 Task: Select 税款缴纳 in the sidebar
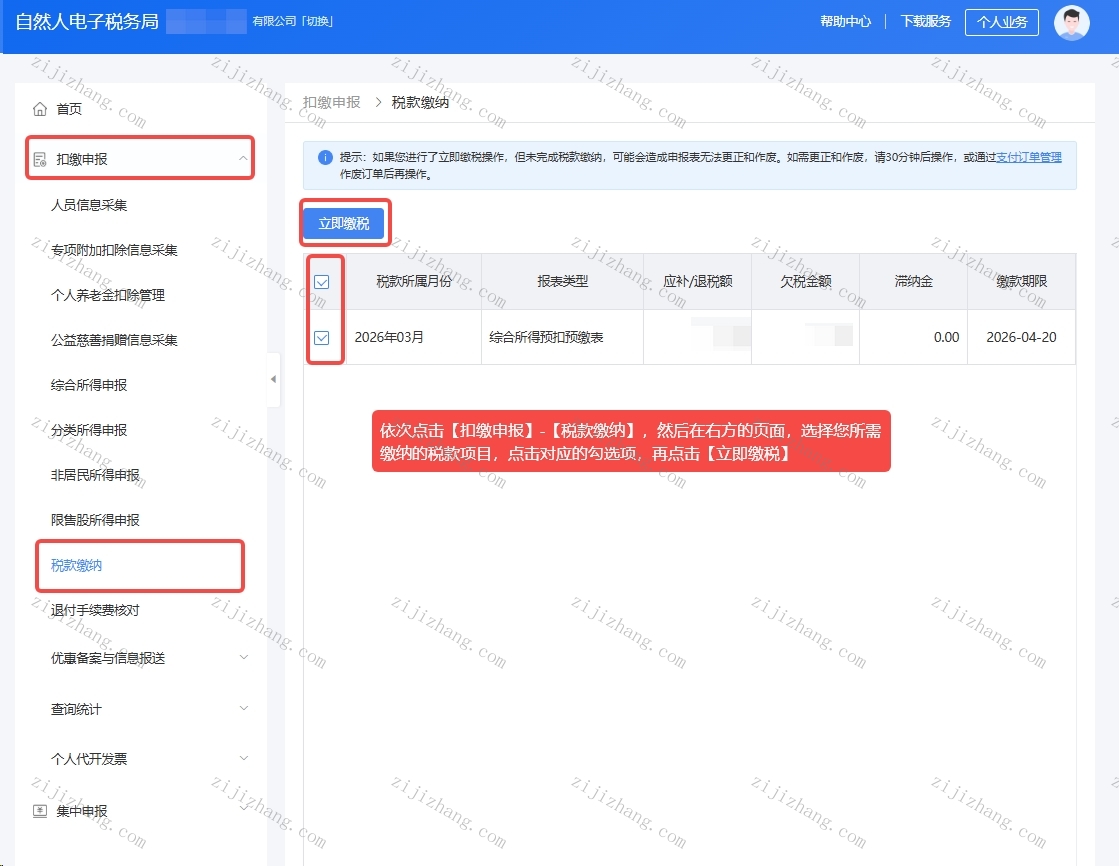(76, 565)
